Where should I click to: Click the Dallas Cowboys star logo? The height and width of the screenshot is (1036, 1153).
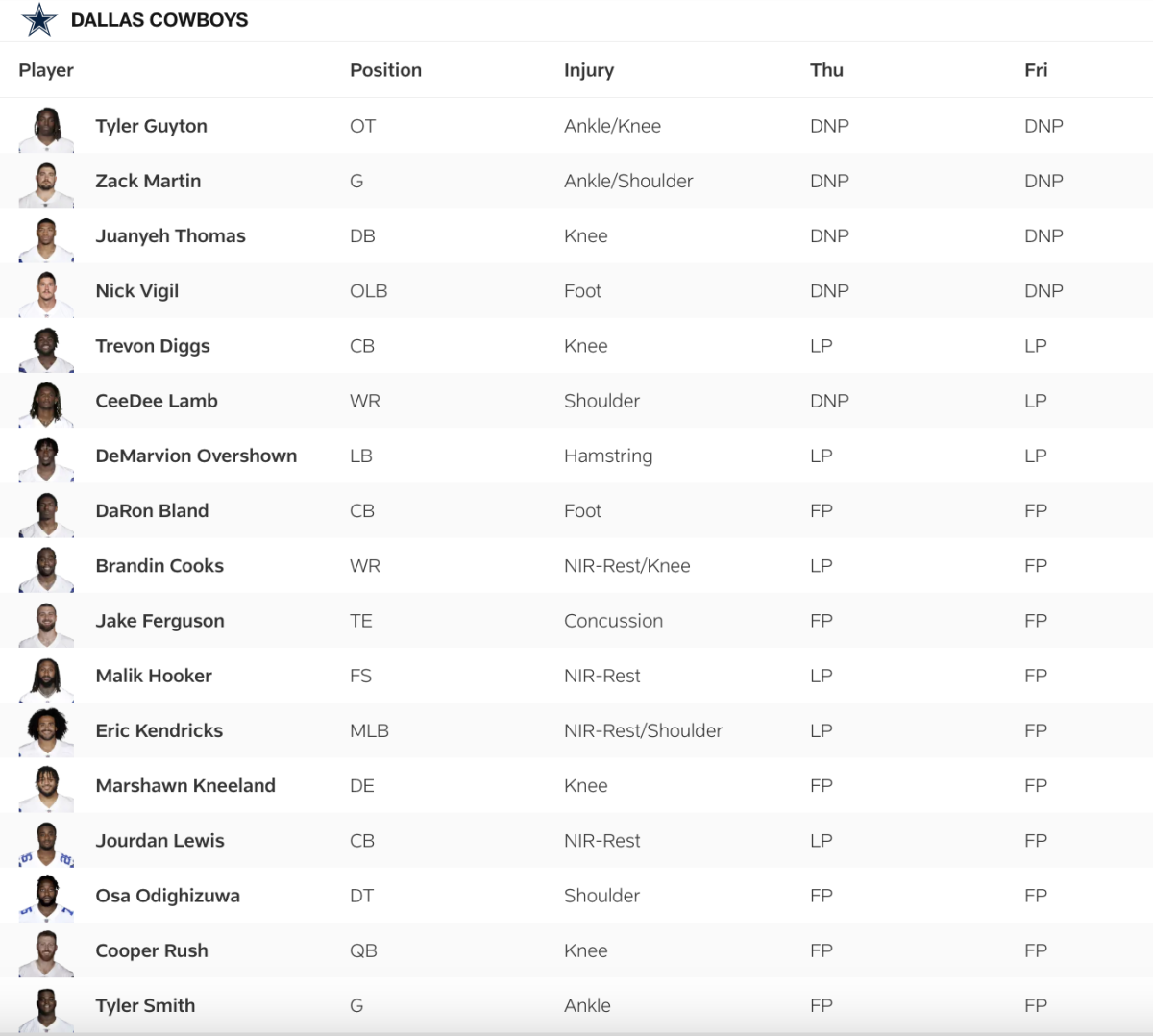[39, 19]
